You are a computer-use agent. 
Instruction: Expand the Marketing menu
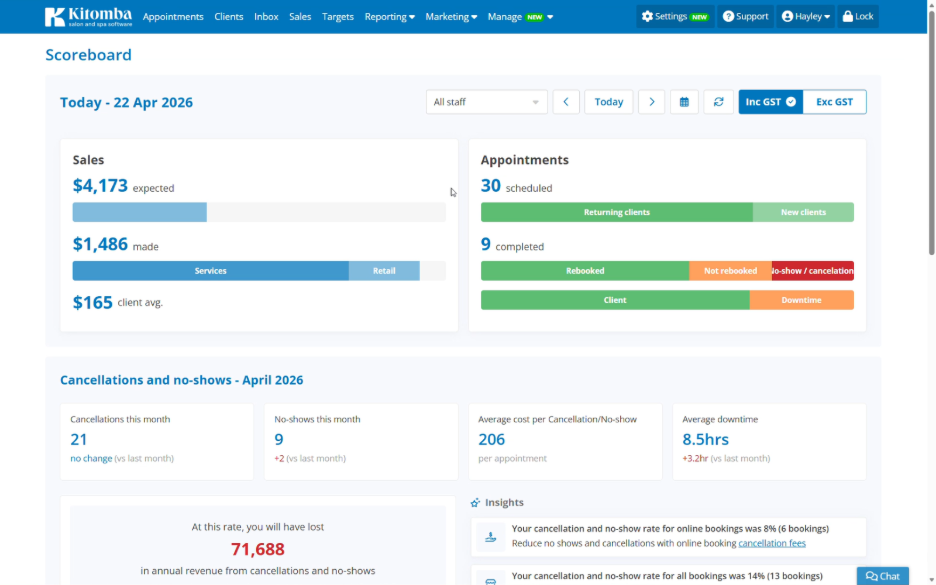[451, 17]
